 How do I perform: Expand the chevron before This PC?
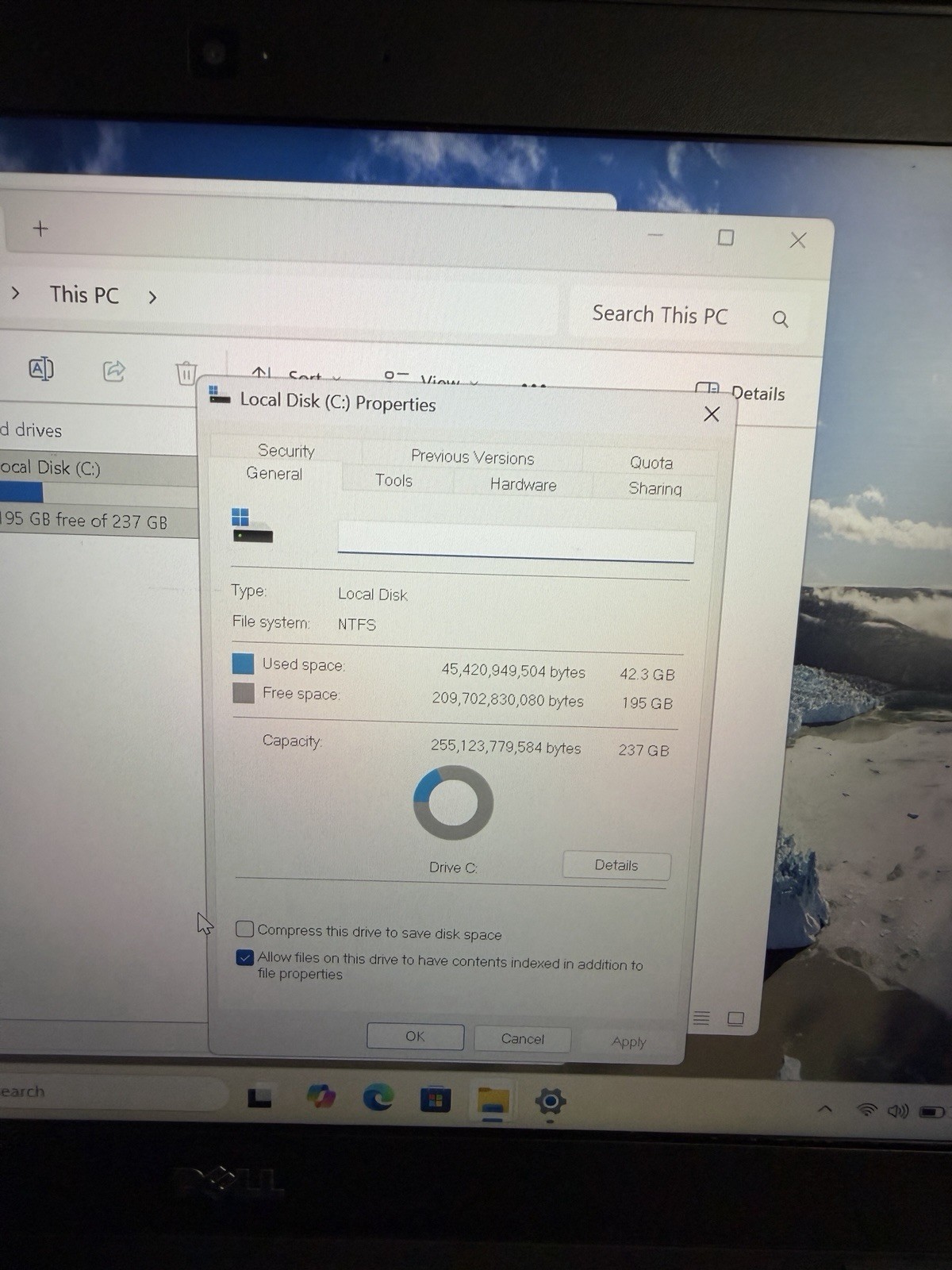click(x=15, y=294)
